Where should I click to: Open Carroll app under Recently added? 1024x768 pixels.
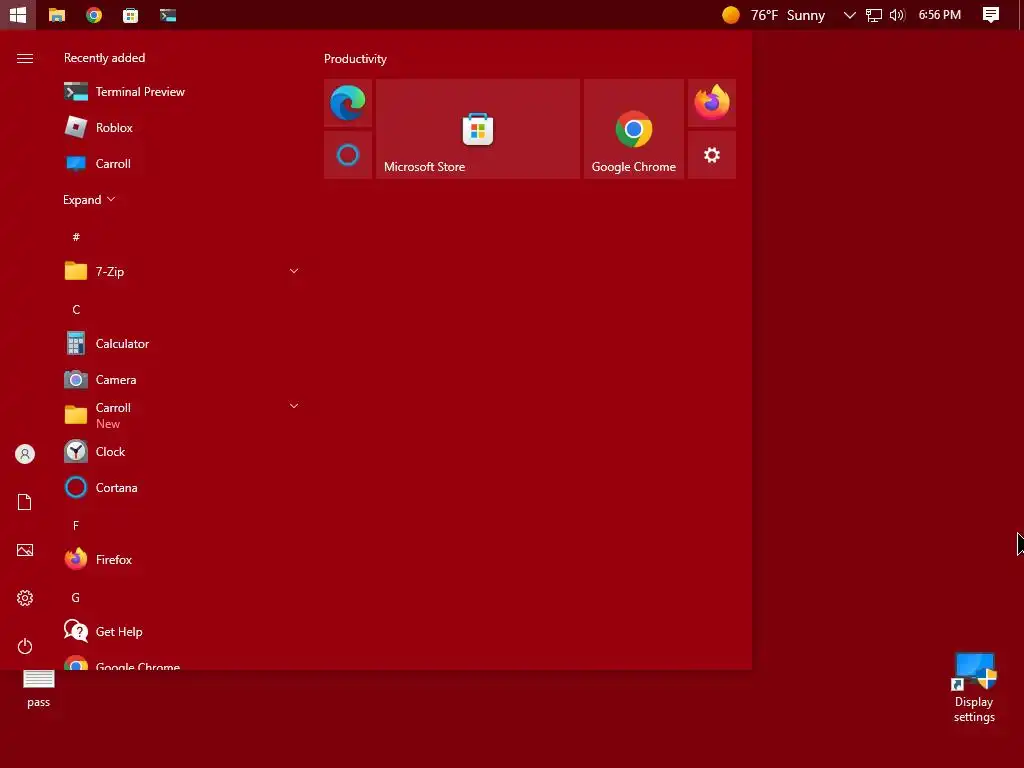(x=183, y=163)
